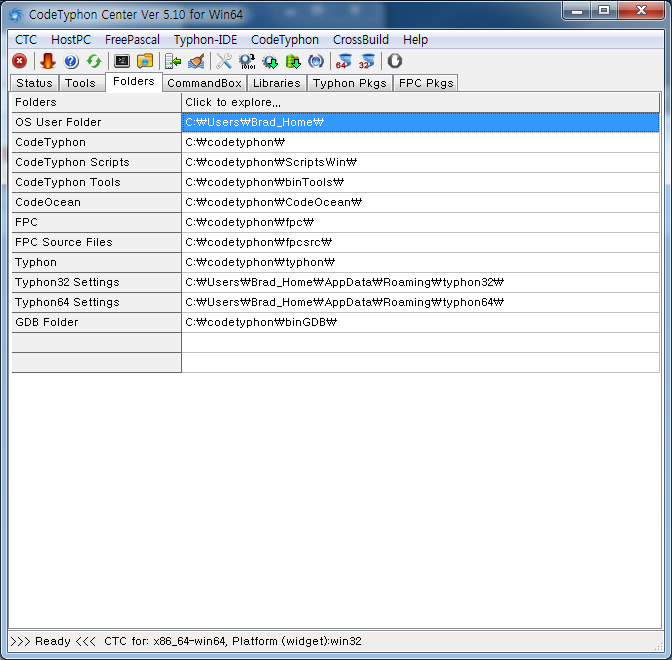Image resolution: width=672 pixels, height=660 pixels.
Task: Click the blue circular gear icon
Action: tap(316, 61)
